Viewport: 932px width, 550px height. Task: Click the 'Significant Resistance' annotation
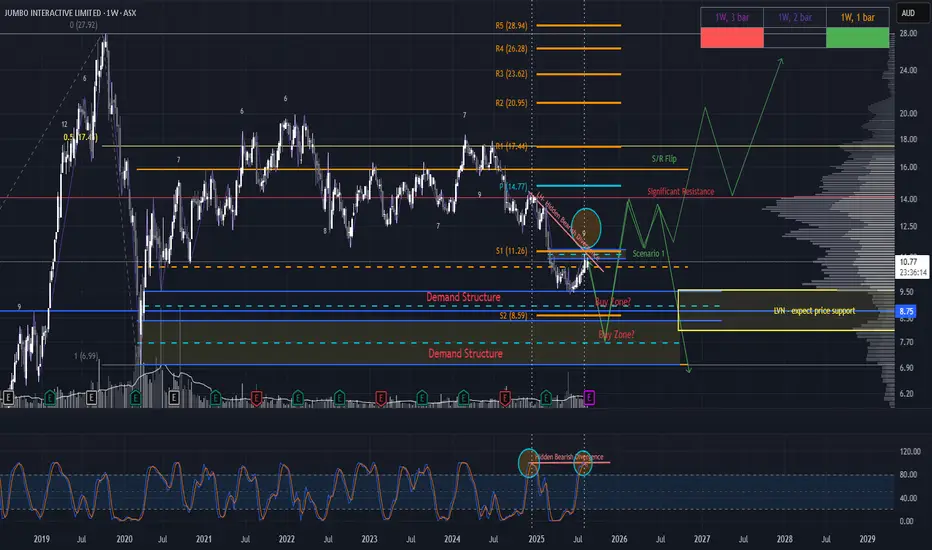(681, 191)
